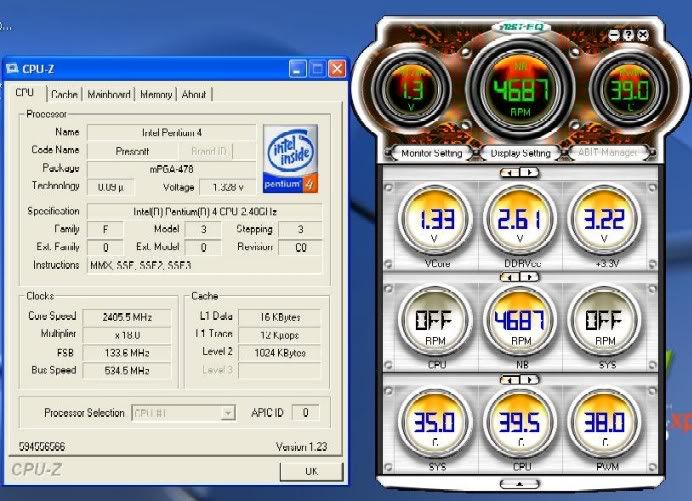Image resolution: width=692 pixels, height=501 pixels.
Task: Click the Bus Speed value 534.5 MHz
Action: click(x=127, y=370)
